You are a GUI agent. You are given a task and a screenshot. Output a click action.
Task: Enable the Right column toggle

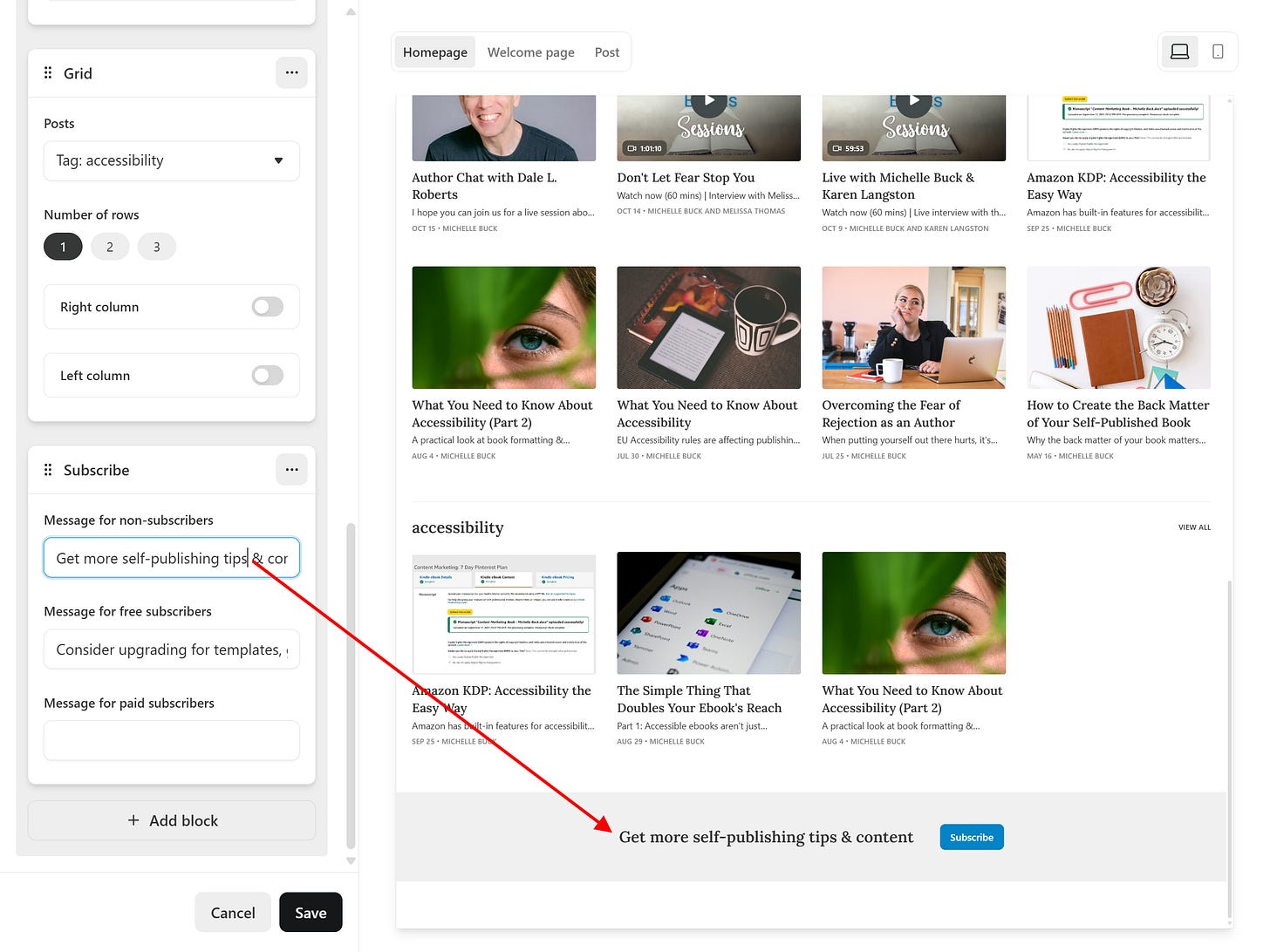[x=267, y=306]
